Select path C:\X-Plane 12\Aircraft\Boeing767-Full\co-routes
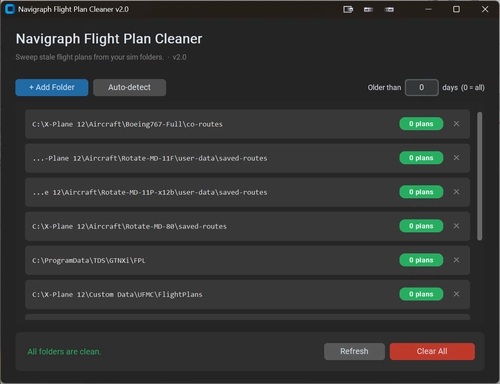Screen dimensions: 500x384 [127, 124]
